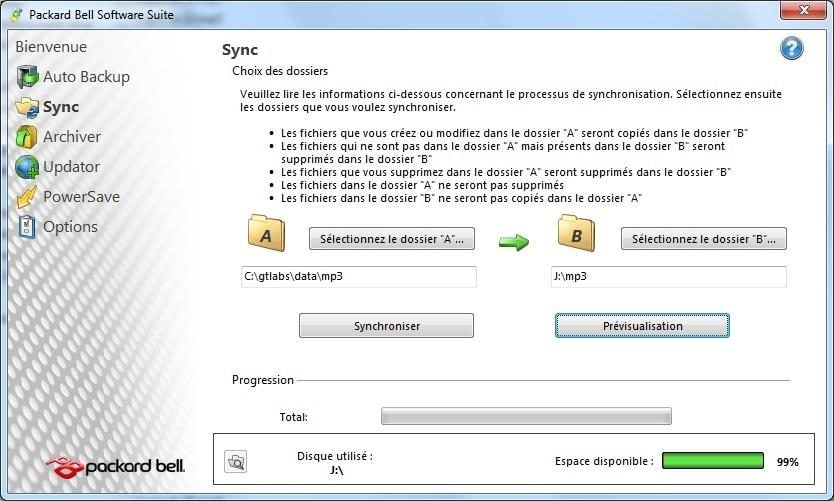Click the PowerSave icon in sidebar
Image resolution: width=834 pixels, height=501 pixels.
click(27, 197)
